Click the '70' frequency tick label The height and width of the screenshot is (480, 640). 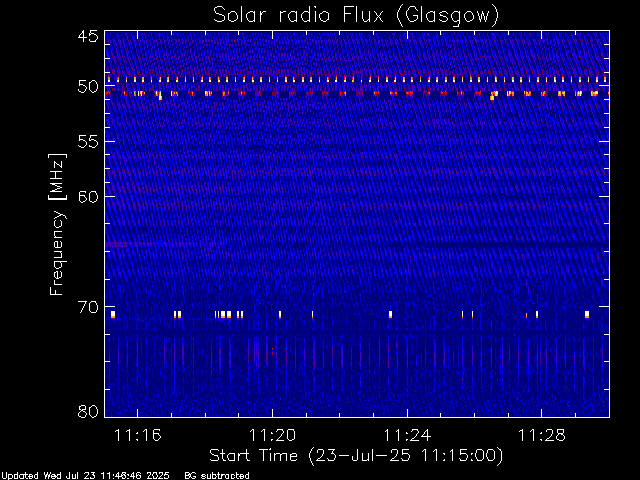click(88, 307)
